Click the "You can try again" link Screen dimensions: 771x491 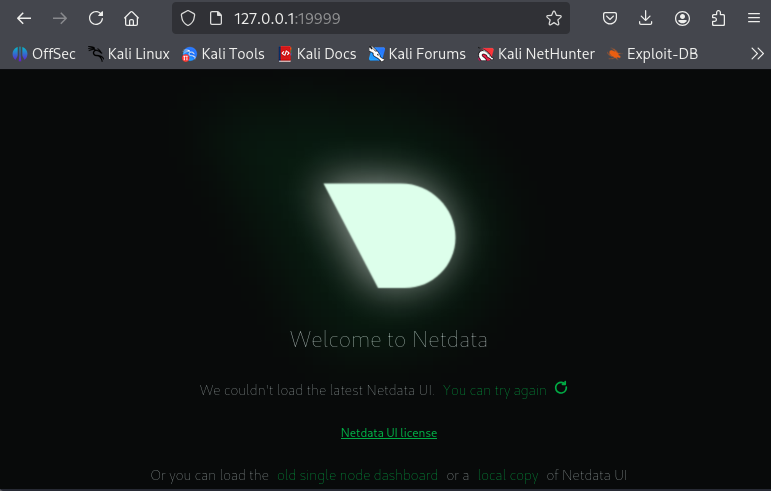coord(494,390)
